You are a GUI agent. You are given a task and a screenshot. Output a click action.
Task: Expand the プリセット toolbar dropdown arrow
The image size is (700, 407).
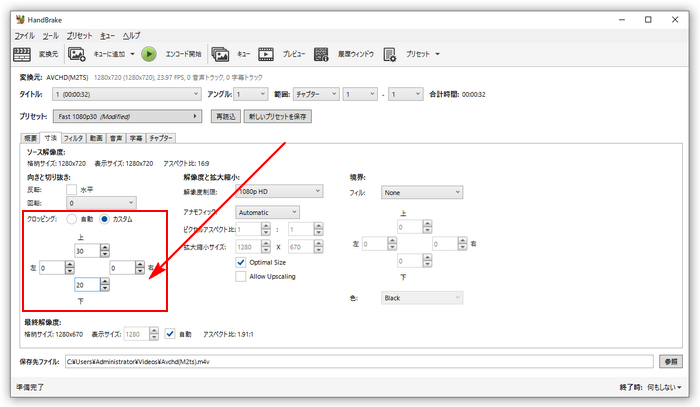(x=437, y=54)
